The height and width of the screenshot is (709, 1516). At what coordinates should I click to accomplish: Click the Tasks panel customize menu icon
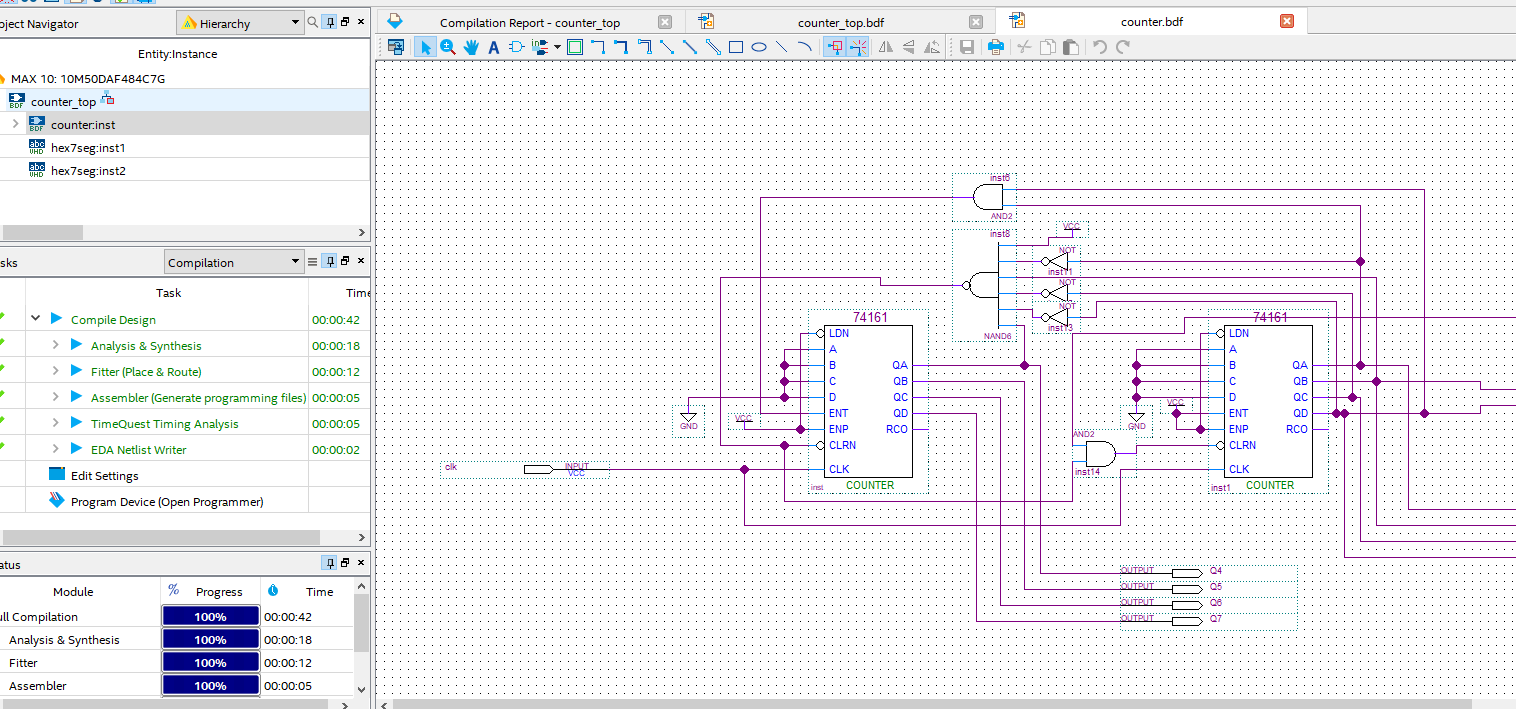coord(312,262)
